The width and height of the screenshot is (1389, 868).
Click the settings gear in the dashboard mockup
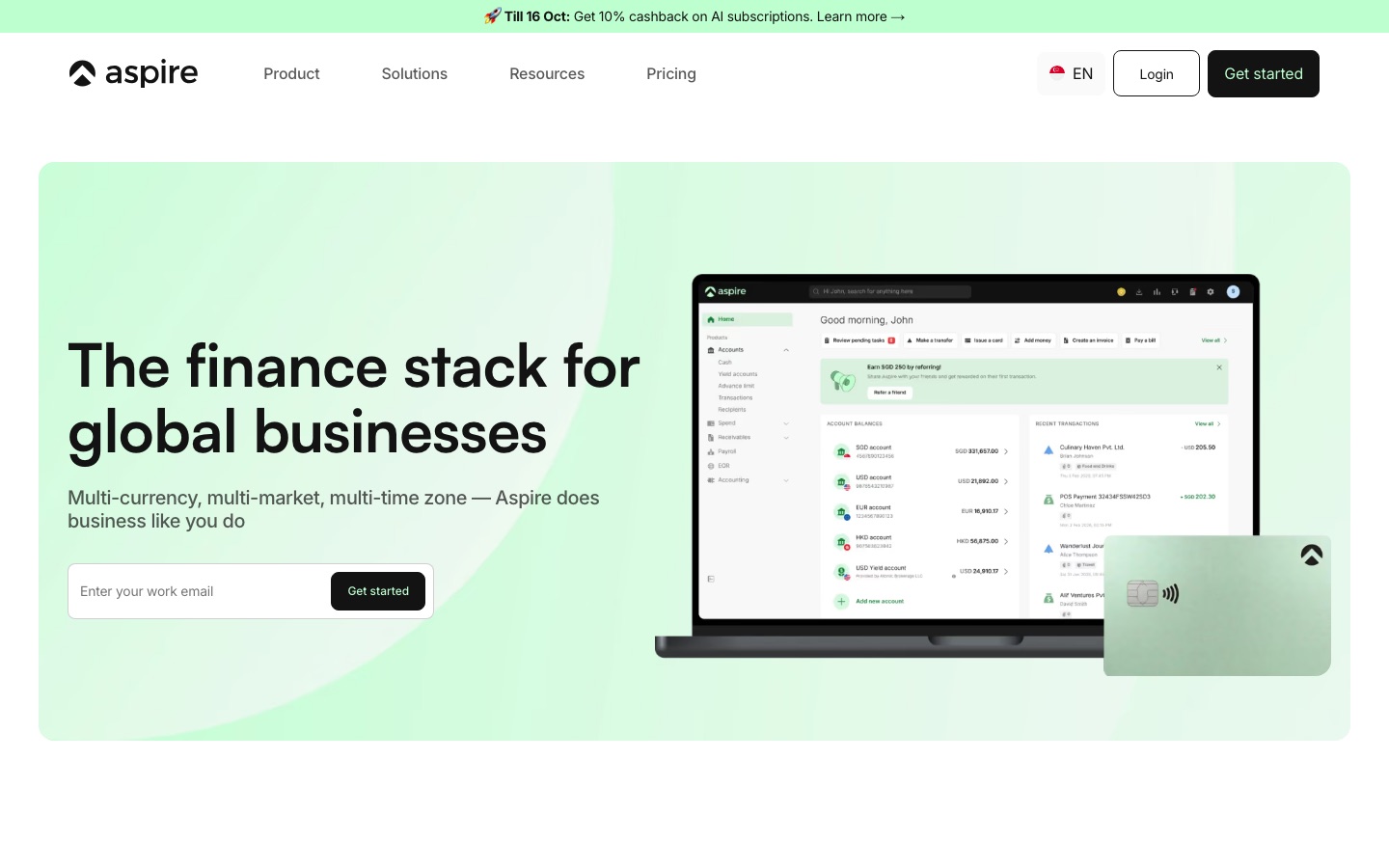pyautogui.click(x=1211, y=291)
